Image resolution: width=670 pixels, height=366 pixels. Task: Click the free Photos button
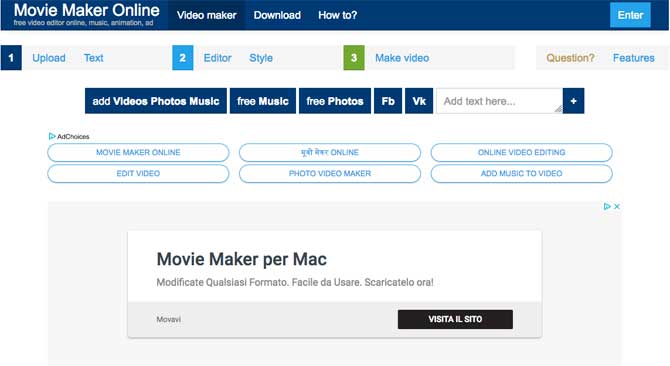point(335,101)
